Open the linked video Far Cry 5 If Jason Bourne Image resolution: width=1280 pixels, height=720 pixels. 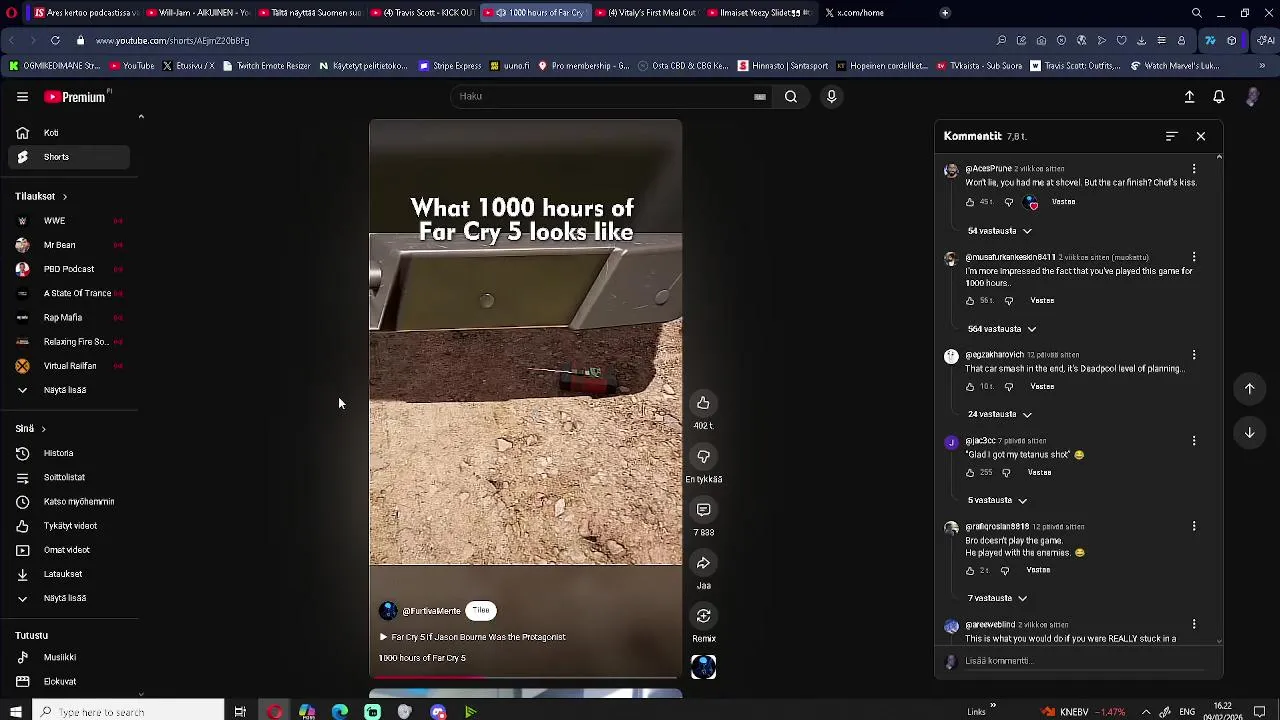pos(473,637)
